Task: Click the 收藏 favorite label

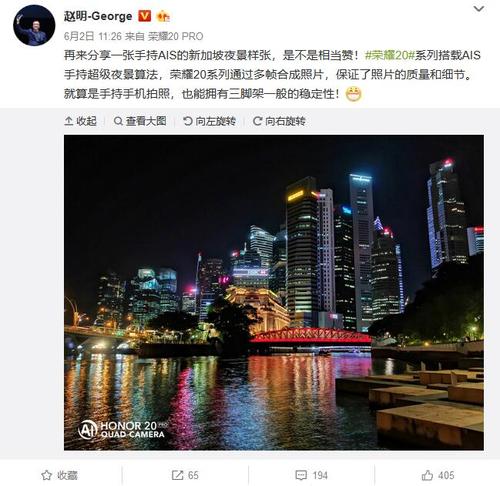Action: pos(67,475)
